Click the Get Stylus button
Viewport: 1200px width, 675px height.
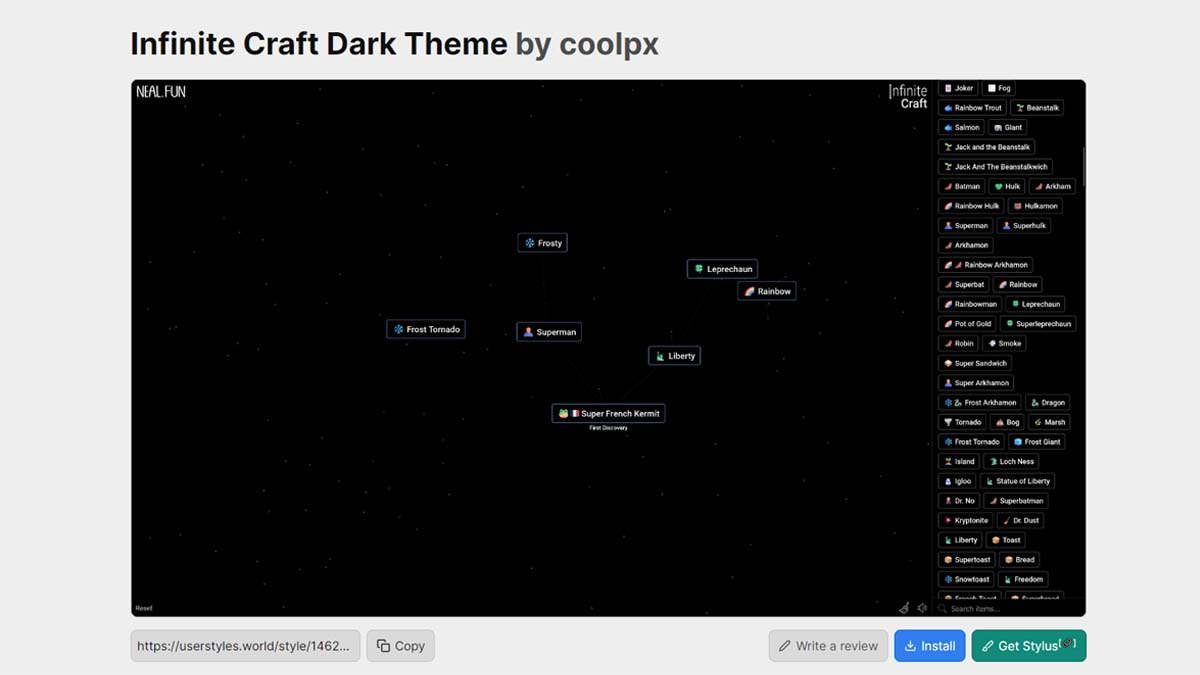pyautogui.click(x=1028, y=646)
